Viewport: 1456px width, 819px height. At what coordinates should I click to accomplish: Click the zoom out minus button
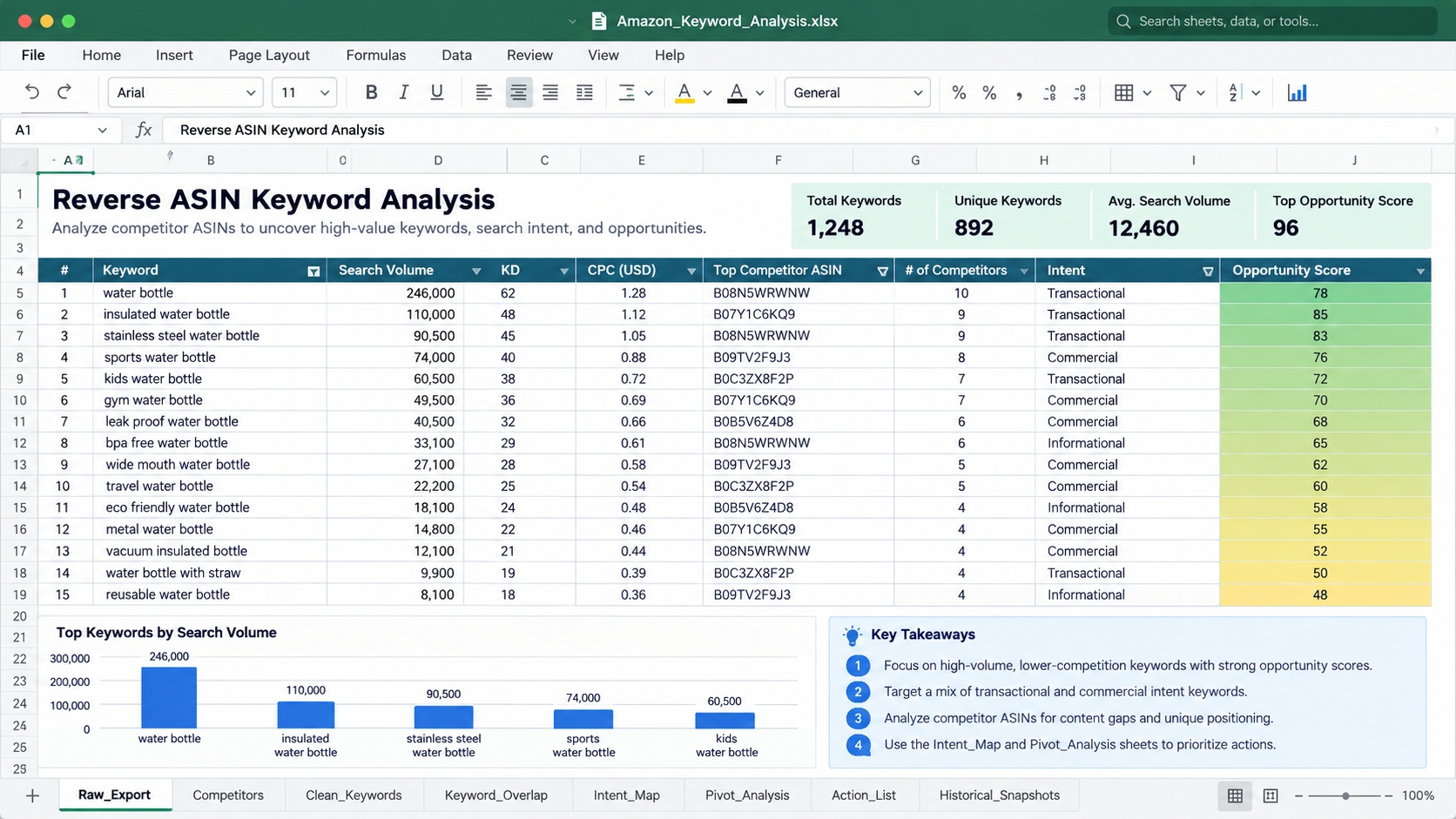point(1298,796)
